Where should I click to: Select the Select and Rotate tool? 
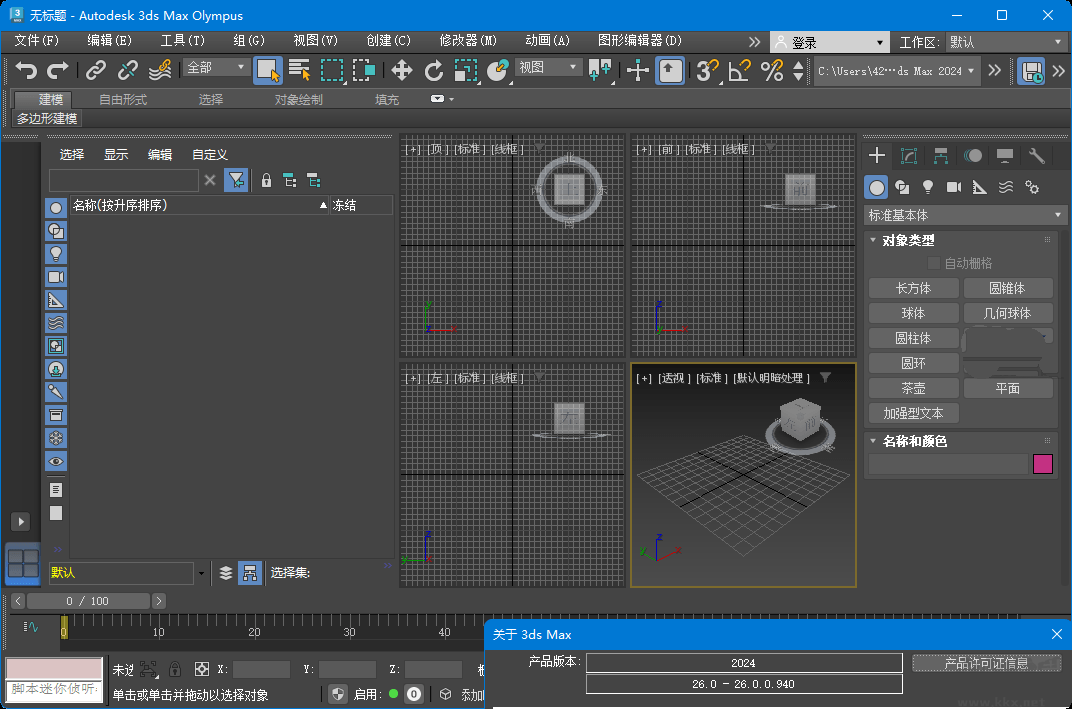pyautogui.click(x=436, y=71)
